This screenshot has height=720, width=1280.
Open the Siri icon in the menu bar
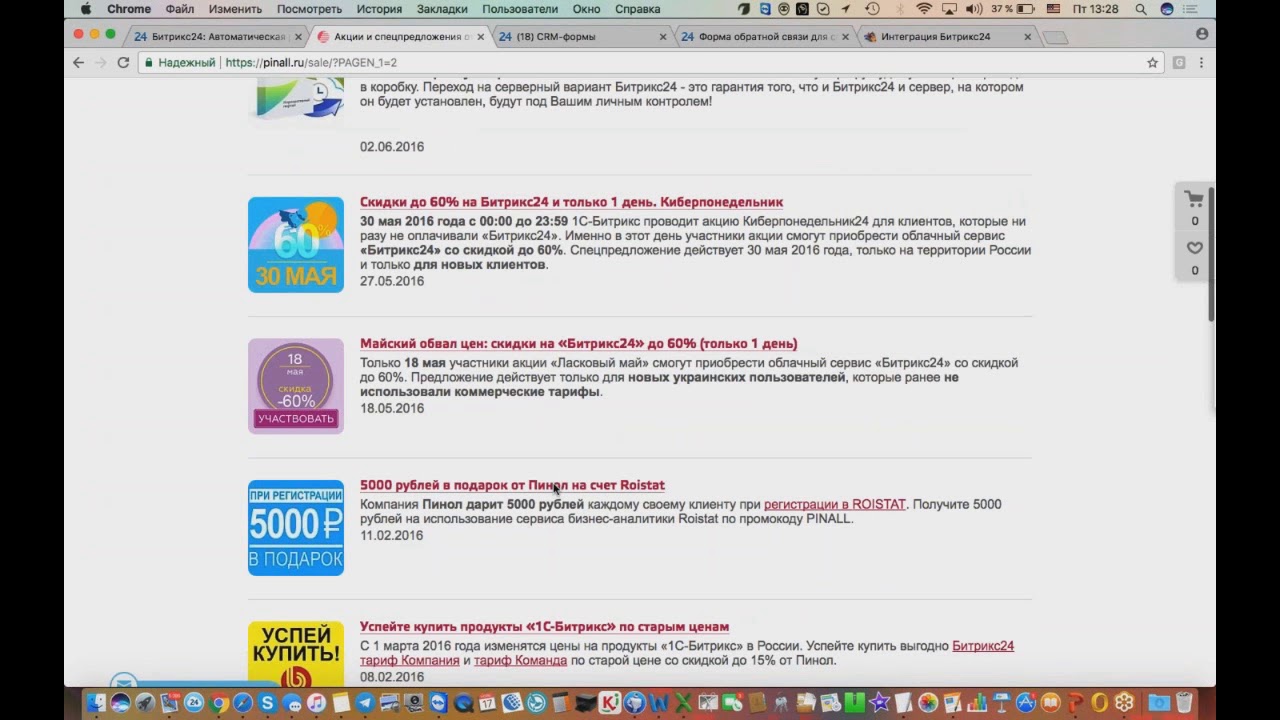coord(1167,9)
